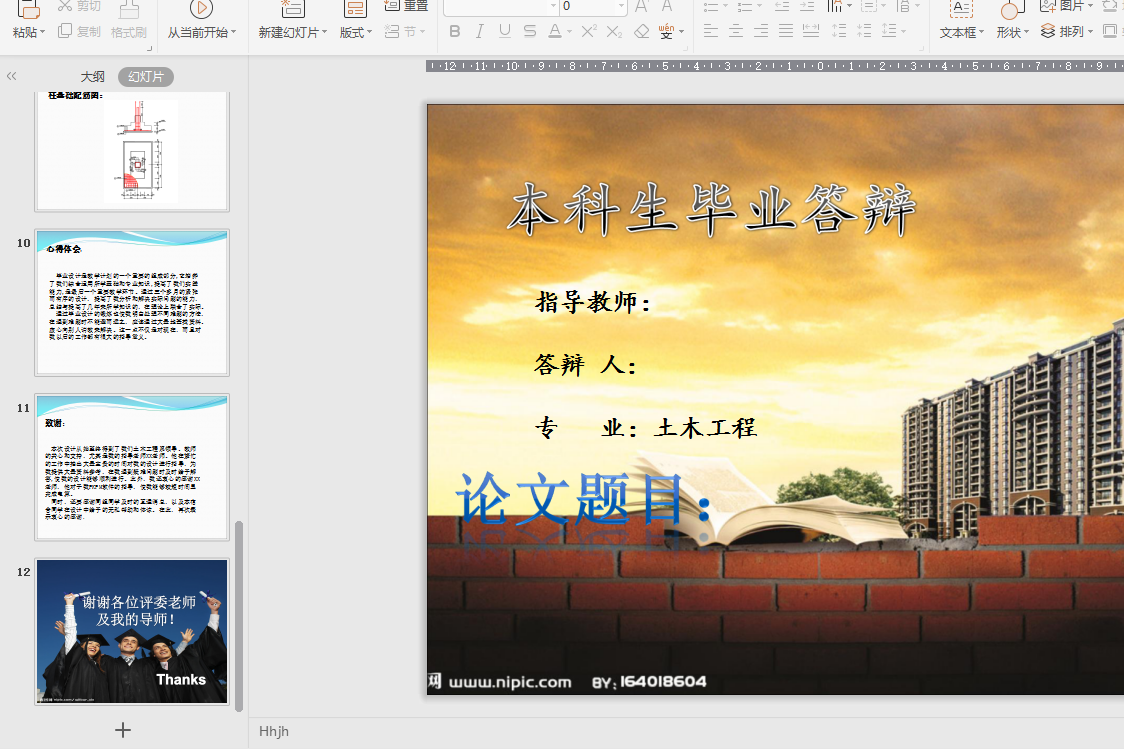Click the Text Box (文本框) icon
The width and height of the screenshot is (1124, 749).
tap(961, 9)
